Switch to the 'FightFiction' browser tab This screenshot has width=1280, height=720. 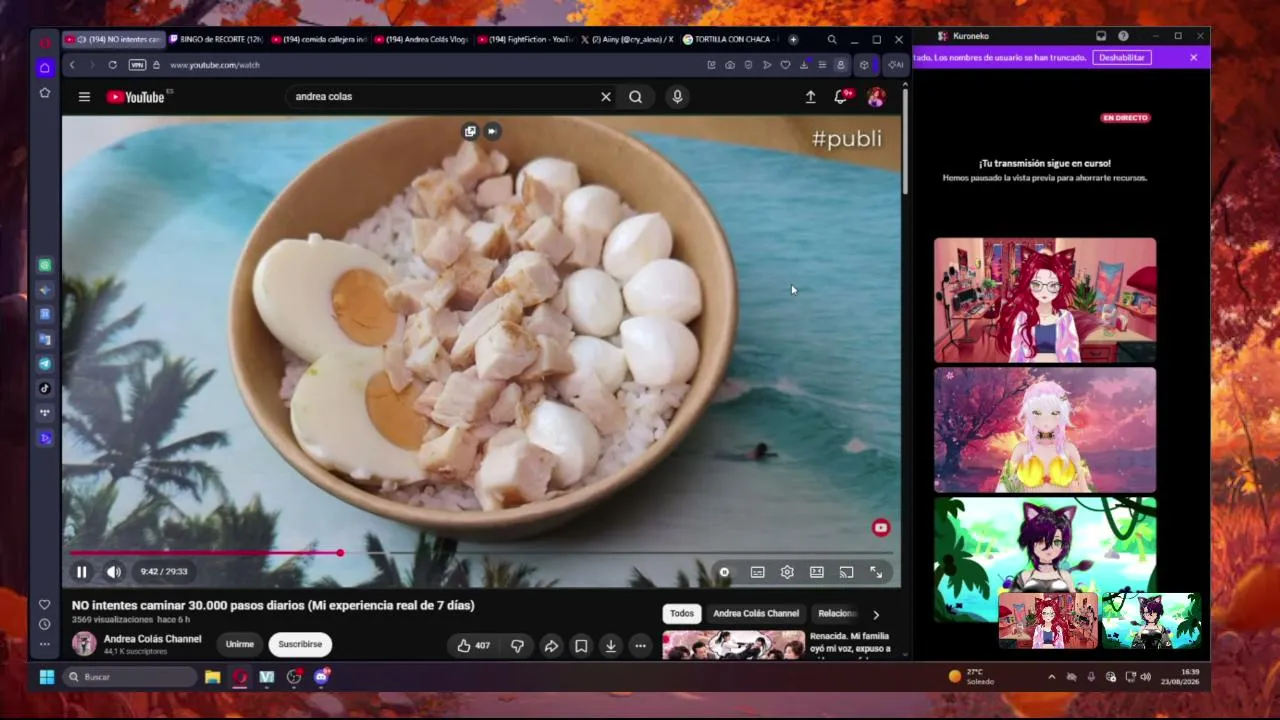[x=525, y=40]
